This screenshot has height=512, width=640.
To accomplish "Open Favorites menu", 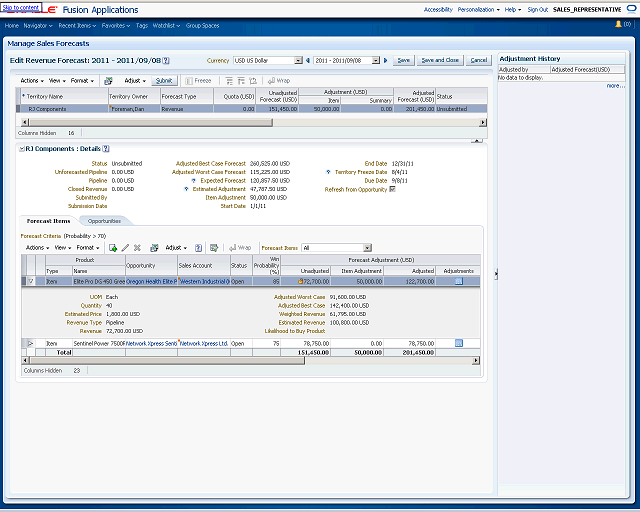I will [116, 26].
